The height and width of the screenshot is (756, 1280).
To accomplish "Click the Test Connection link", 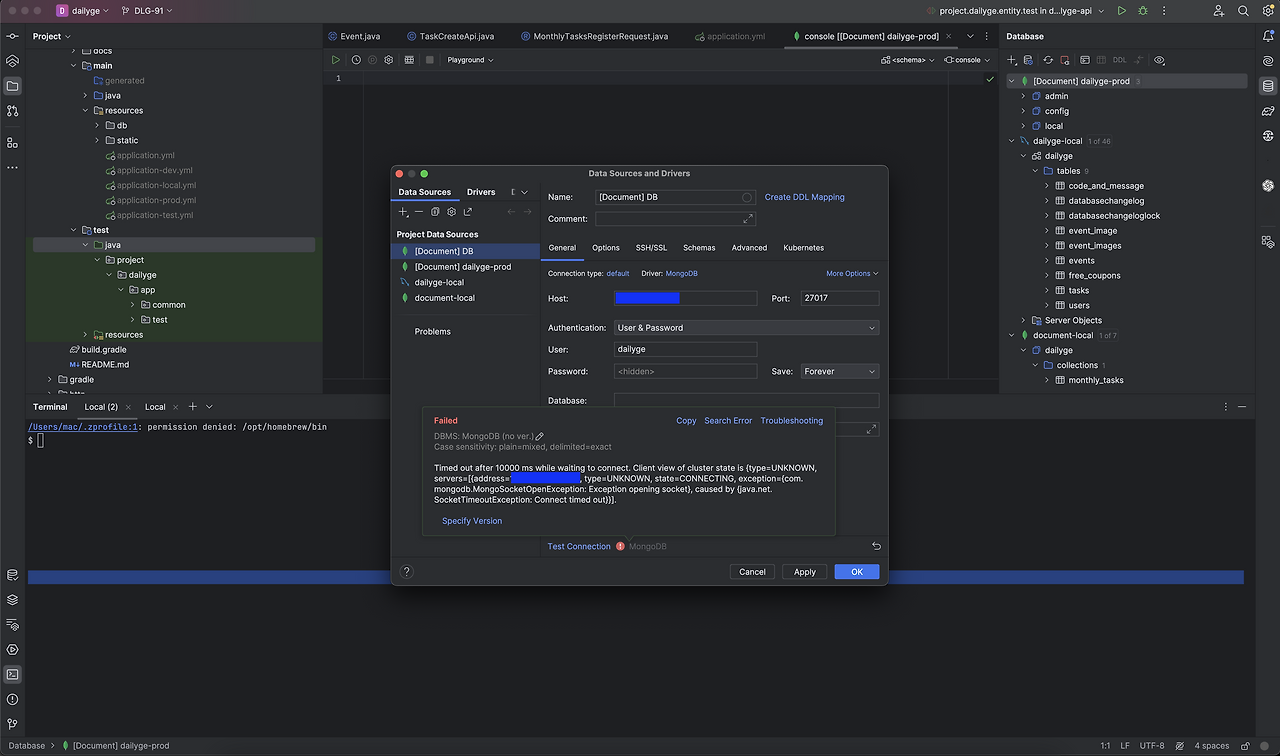I will pyautogui.click(x=579, y=546).
